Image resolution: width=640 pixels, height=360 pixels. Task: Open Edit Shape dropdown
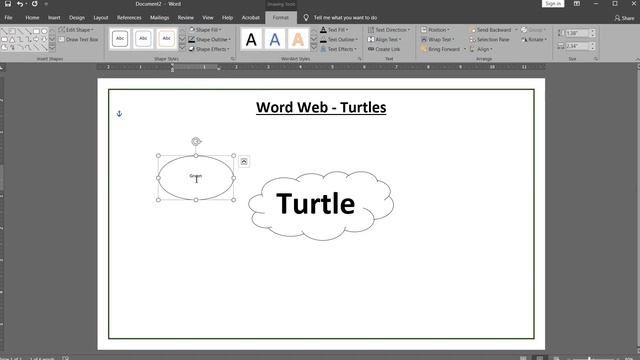coord(76,30)
